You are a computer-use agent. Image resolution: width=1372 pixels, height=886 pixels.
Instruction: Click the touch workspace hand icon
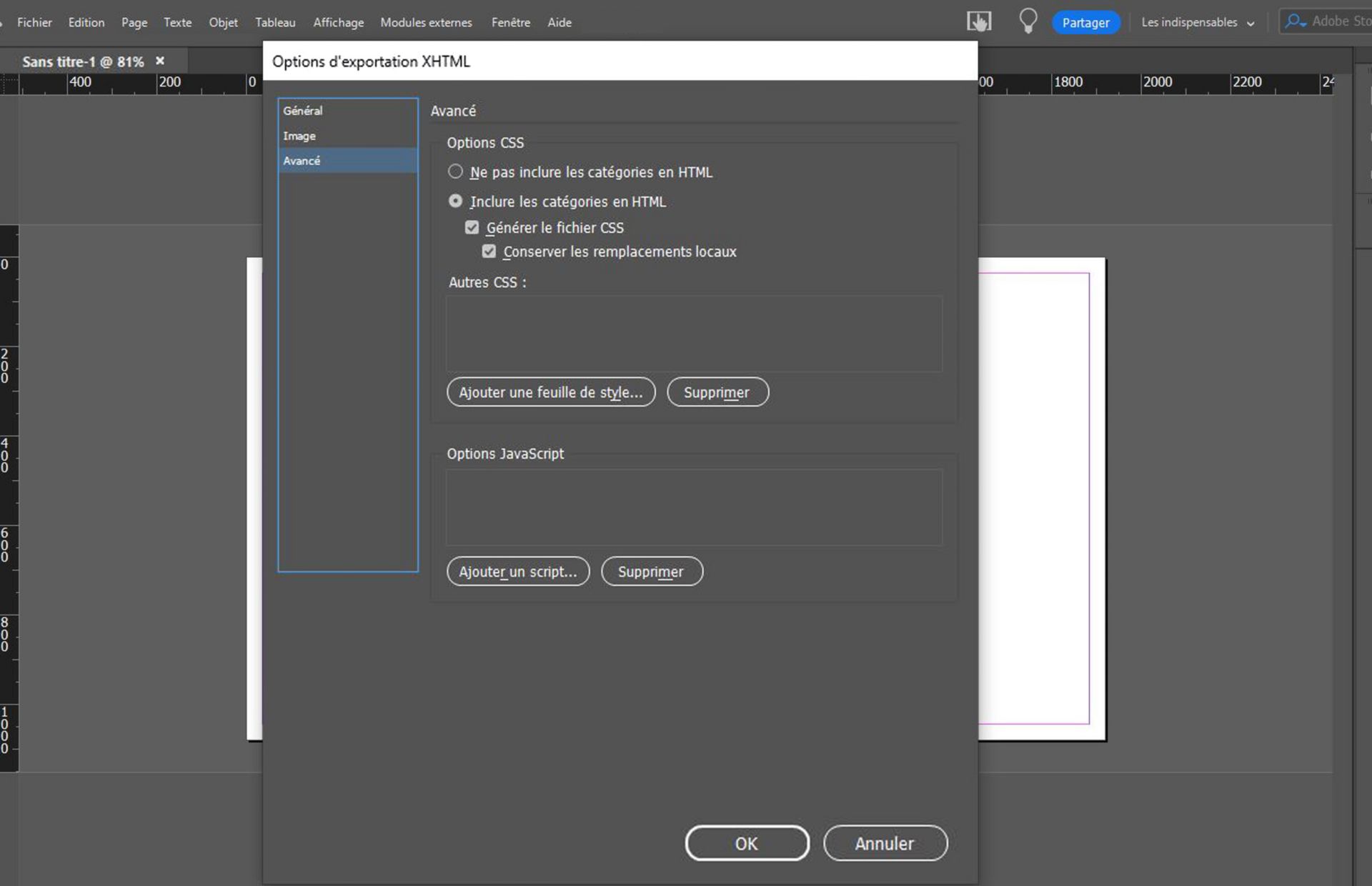pyautogui.click(x=978, y=21)
